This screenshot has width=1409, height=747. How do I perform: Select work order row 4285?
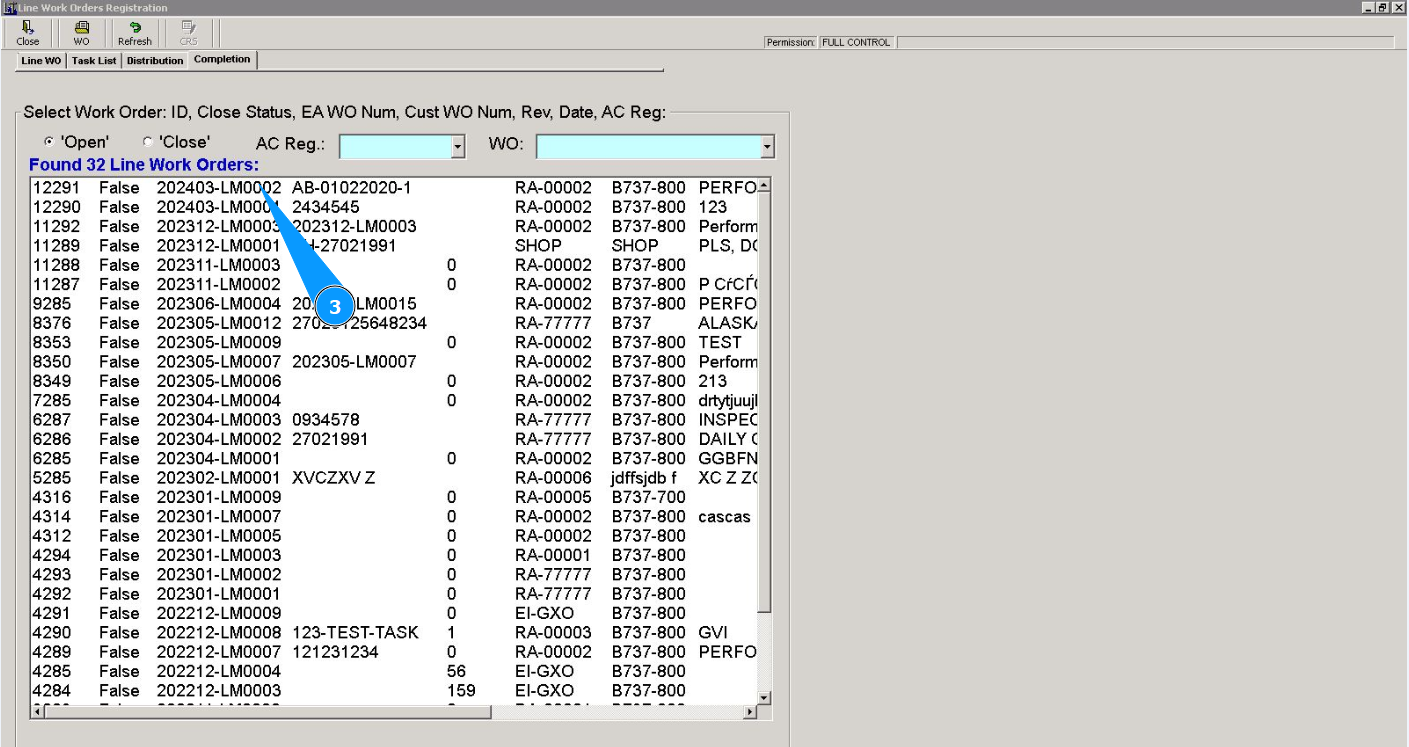click(x=394, y=671)
